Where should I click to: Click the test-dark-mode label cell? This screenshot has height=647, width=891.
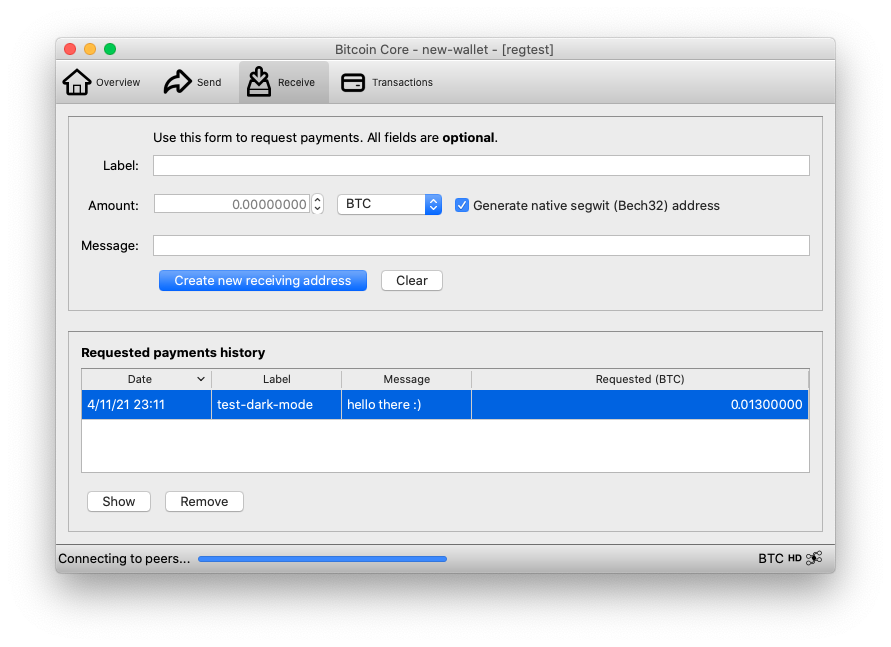tap(276, 404)
